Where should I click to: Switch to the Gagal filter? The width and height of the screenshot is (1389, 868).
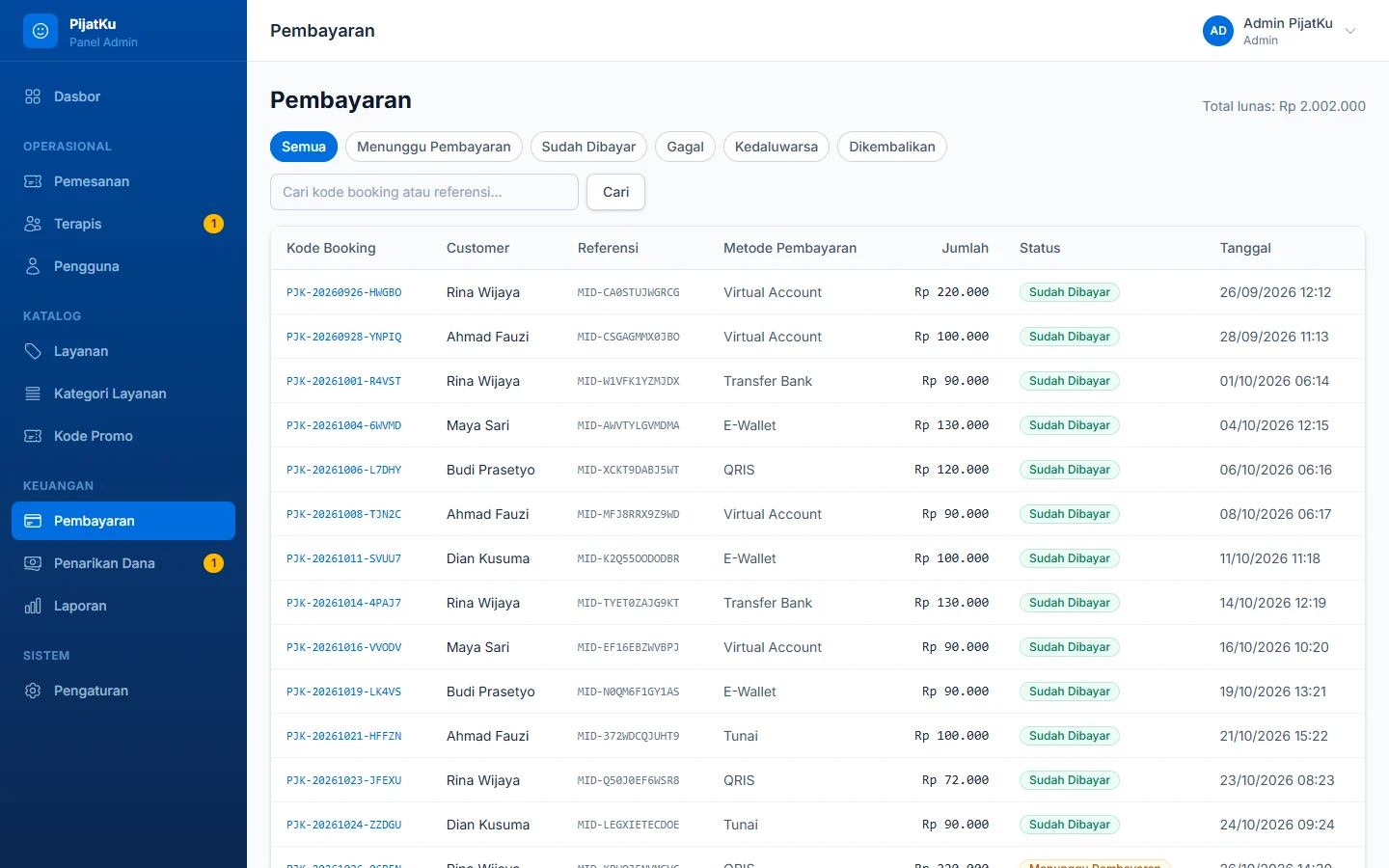click(x=686, y=147)
